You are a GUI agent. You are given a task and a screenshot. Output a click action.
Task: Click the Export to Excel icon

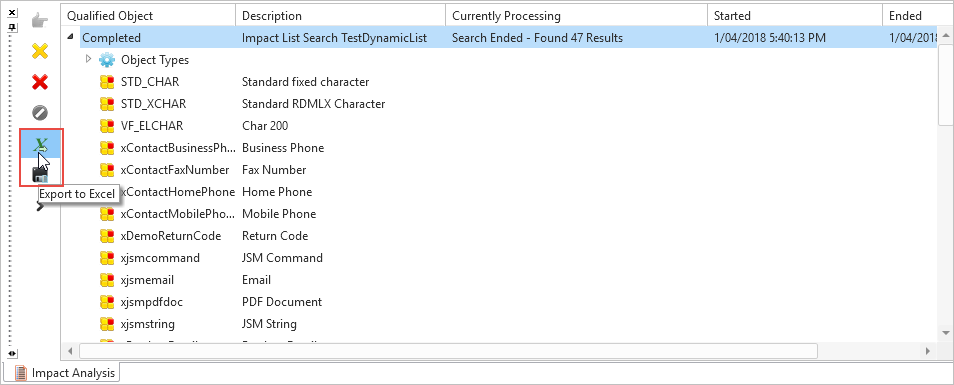(40, 144)
